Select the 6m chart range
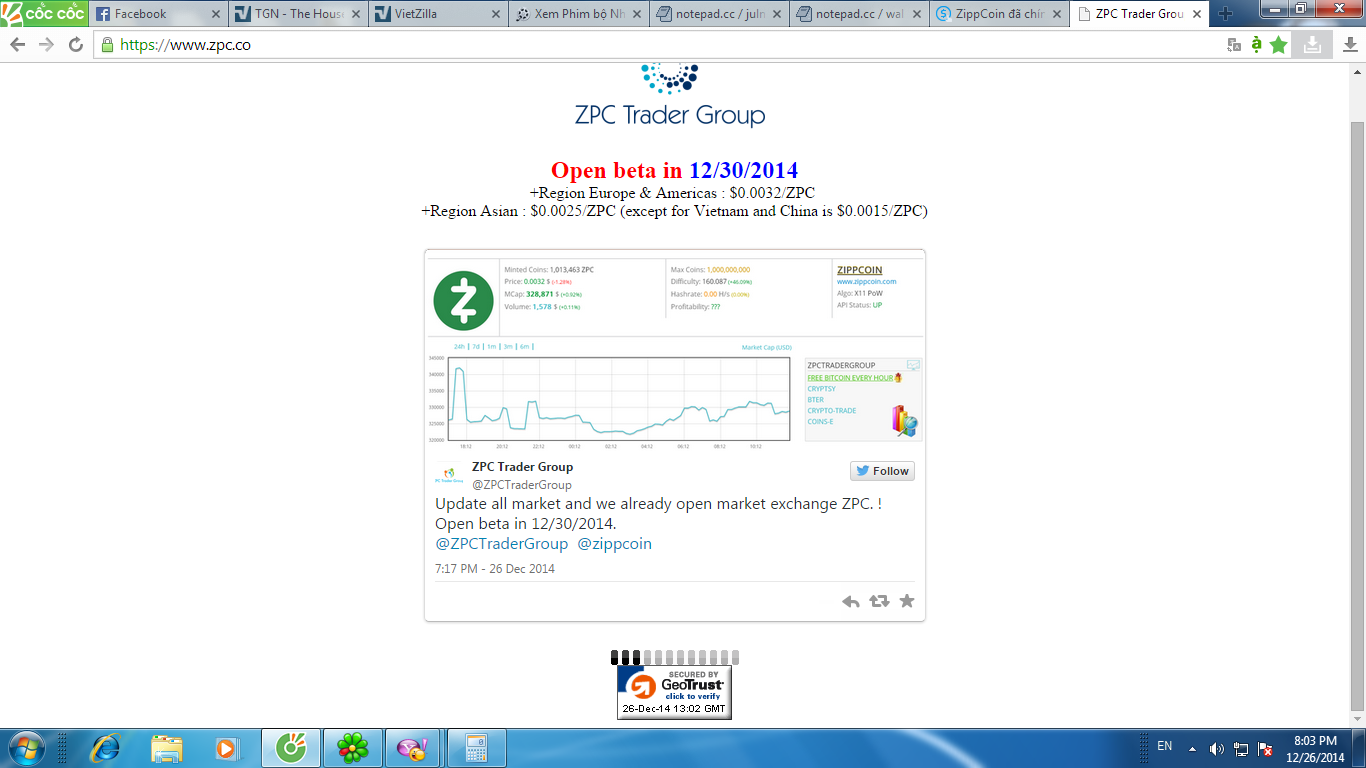1366x768 pixels. click(524, 346)
